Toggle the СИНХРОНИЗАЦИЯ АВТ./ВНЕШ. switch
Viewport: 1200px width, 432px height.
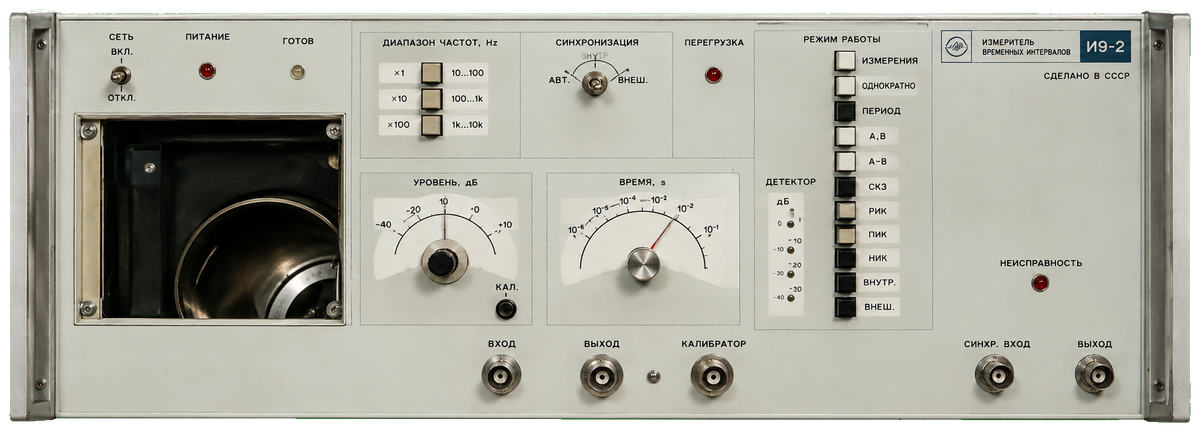(594, 85)
